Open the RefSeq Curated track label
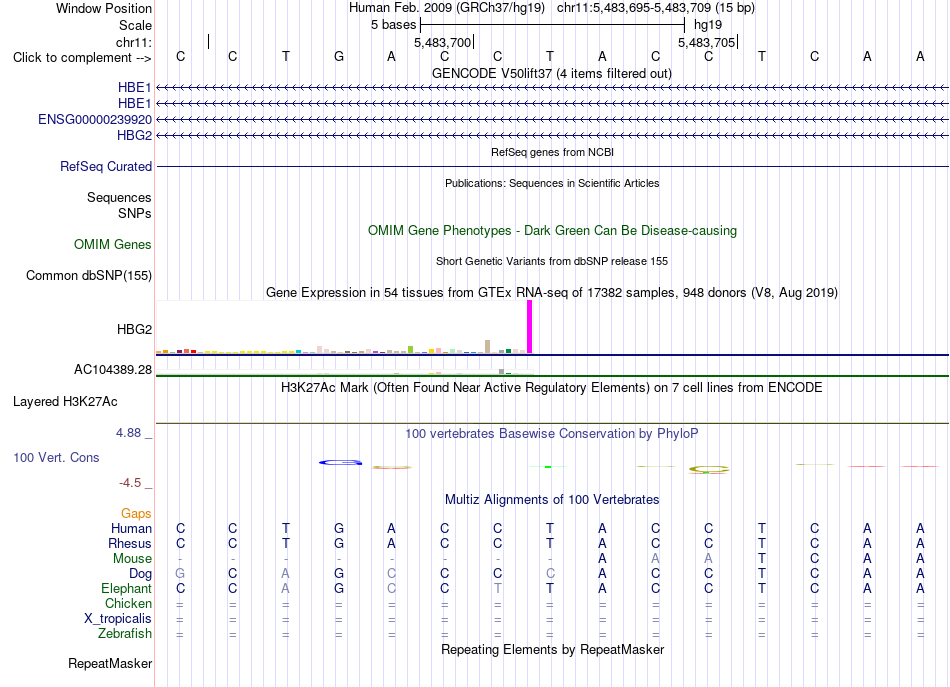950x687 pixels. pos(106,166)
